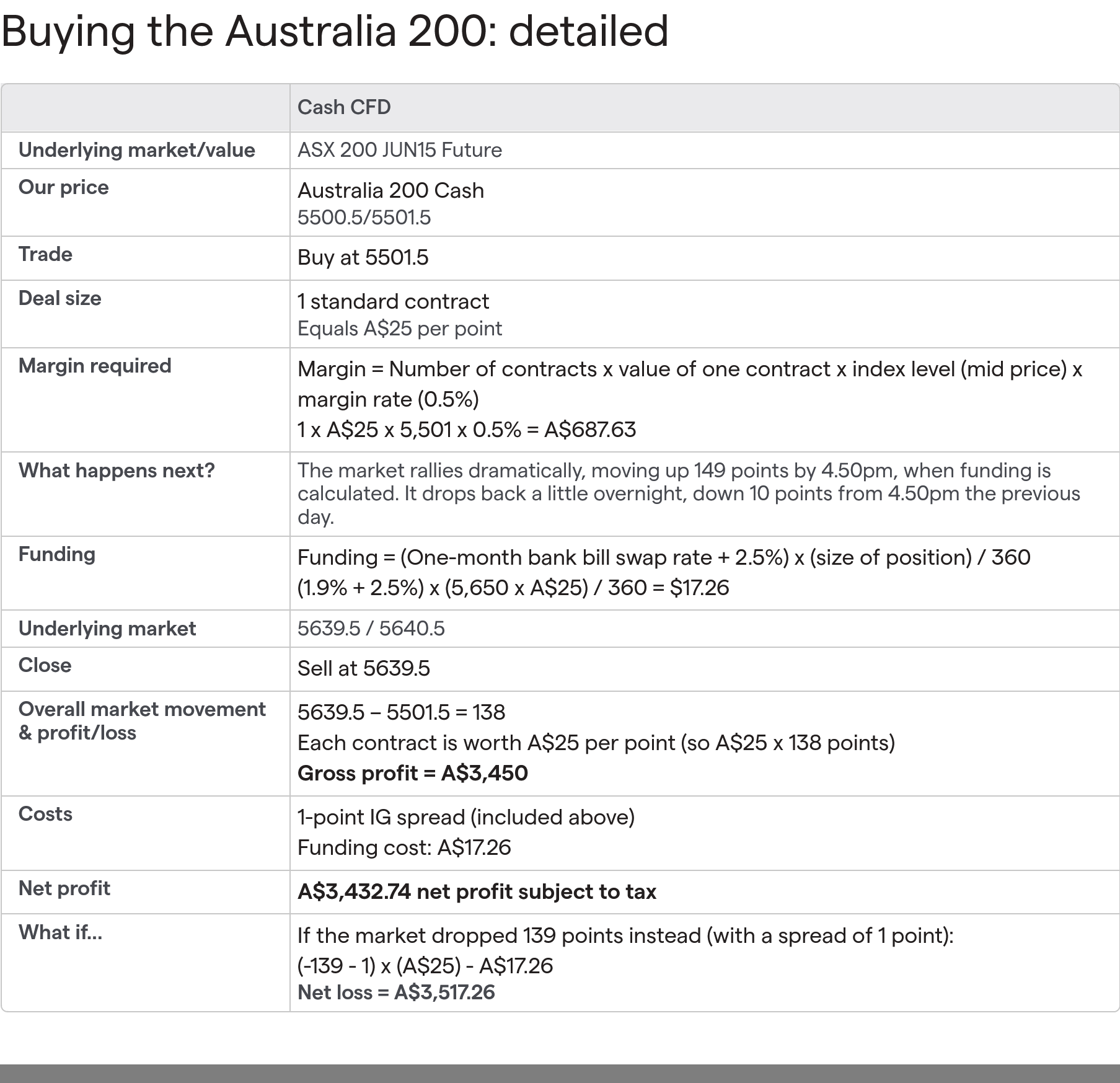This screenshot has width=1120, height=1083.
Task: Click the bold "Gross profit = A$3,450" text
Action: 413,773
